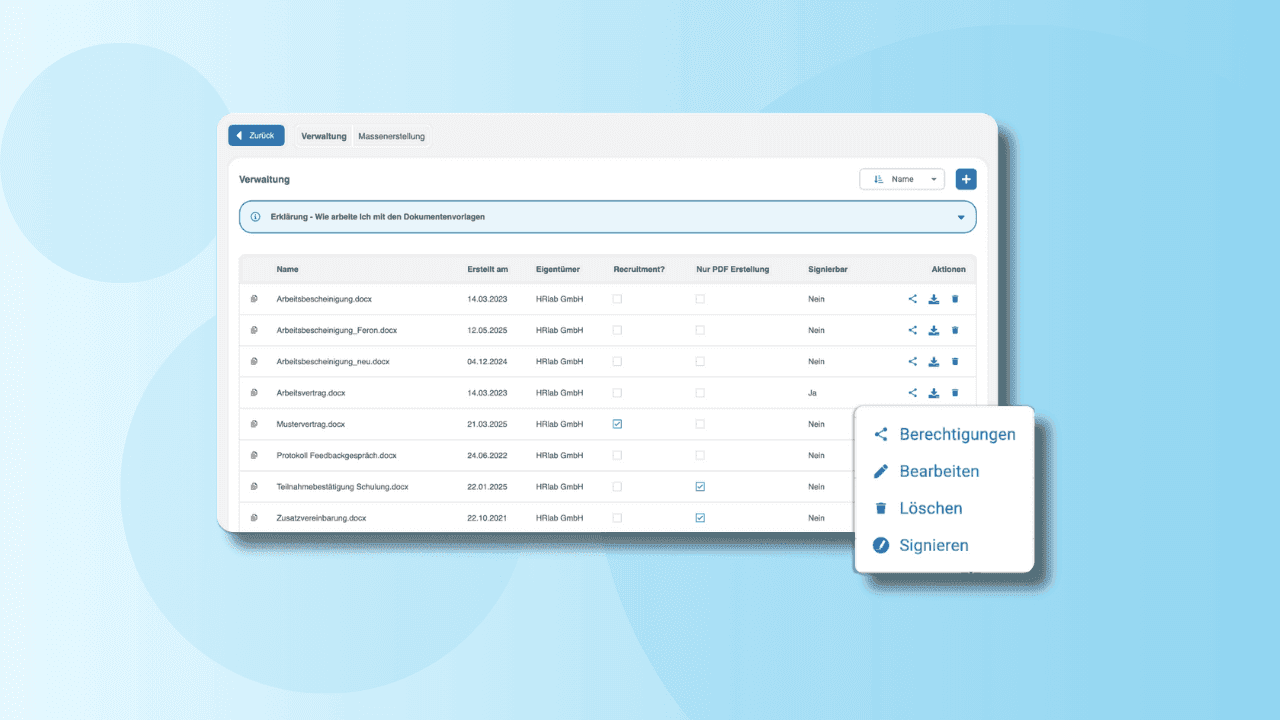Click share icon in Arbeitsvertrag.docx row
This screenshot has width=1280, height=720.
912,393
